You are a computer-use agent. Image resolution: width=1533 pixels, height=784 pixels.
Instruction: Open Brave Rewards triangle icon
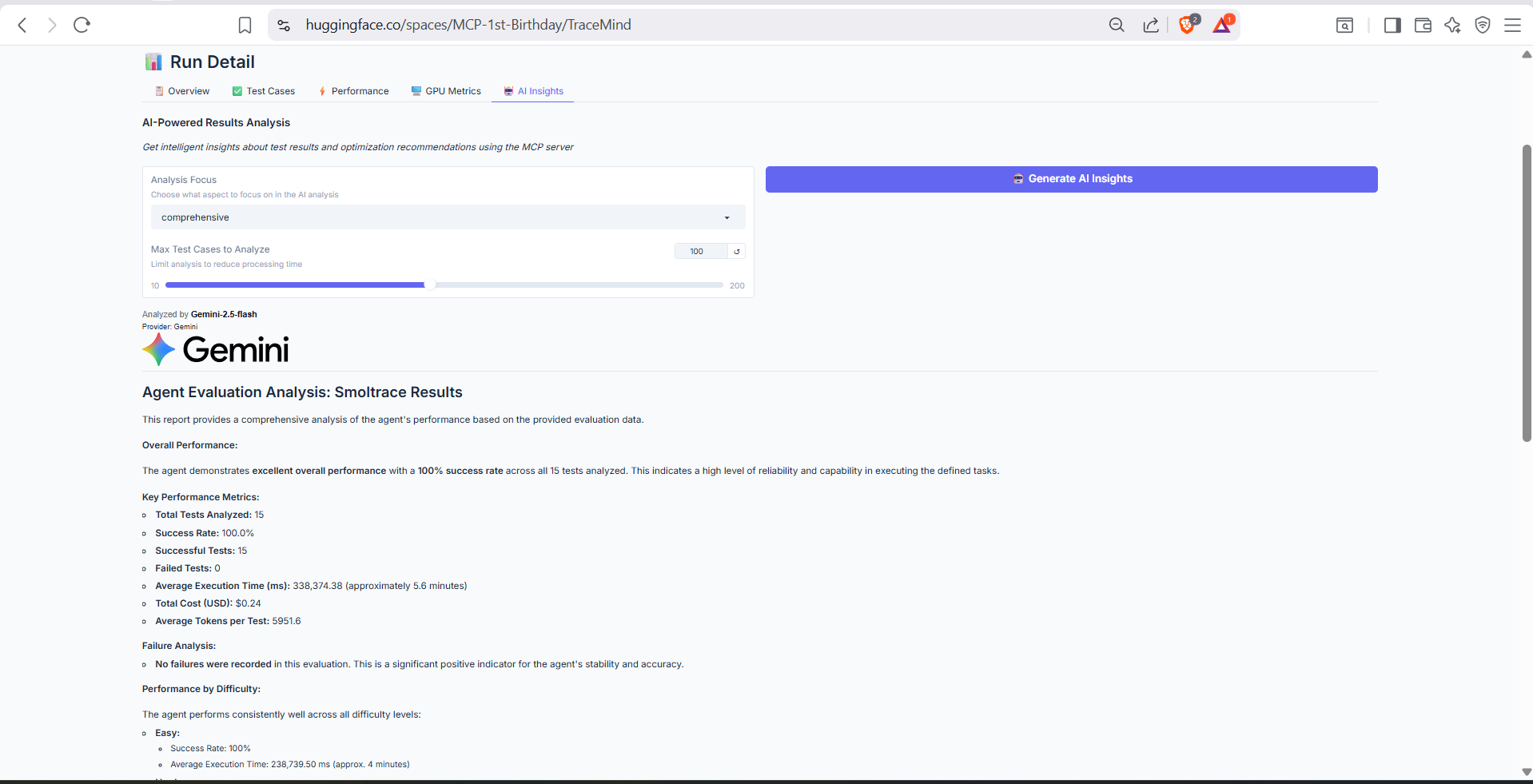coord(1222,25)
